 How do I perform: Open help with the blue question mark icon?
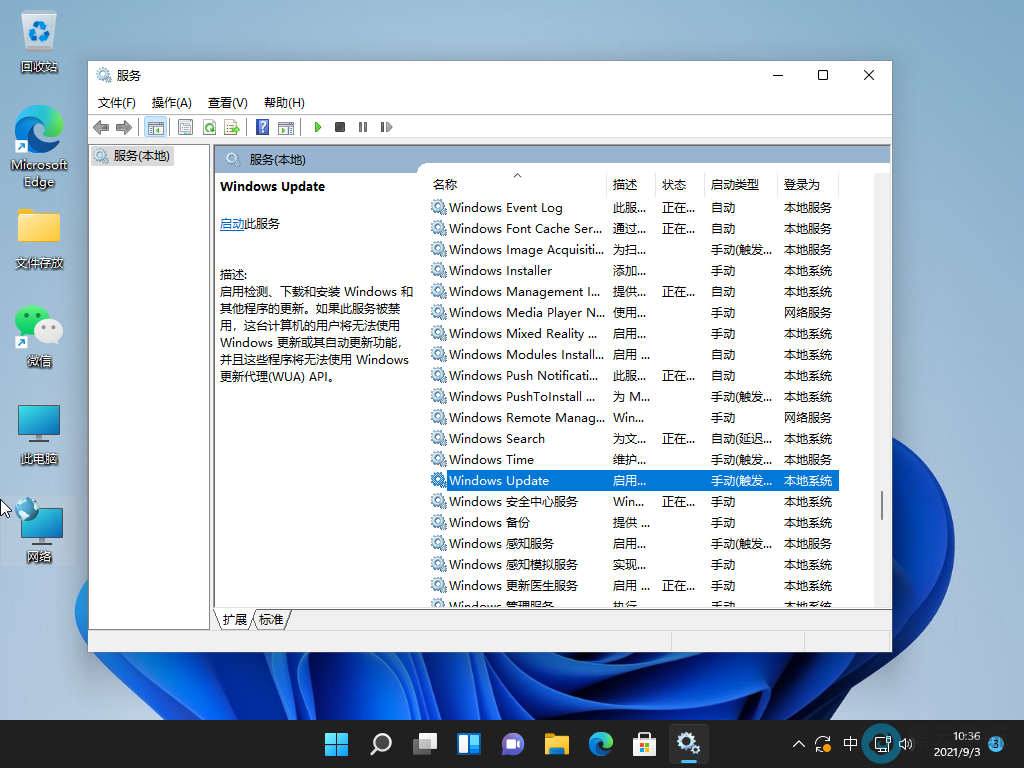262,127
